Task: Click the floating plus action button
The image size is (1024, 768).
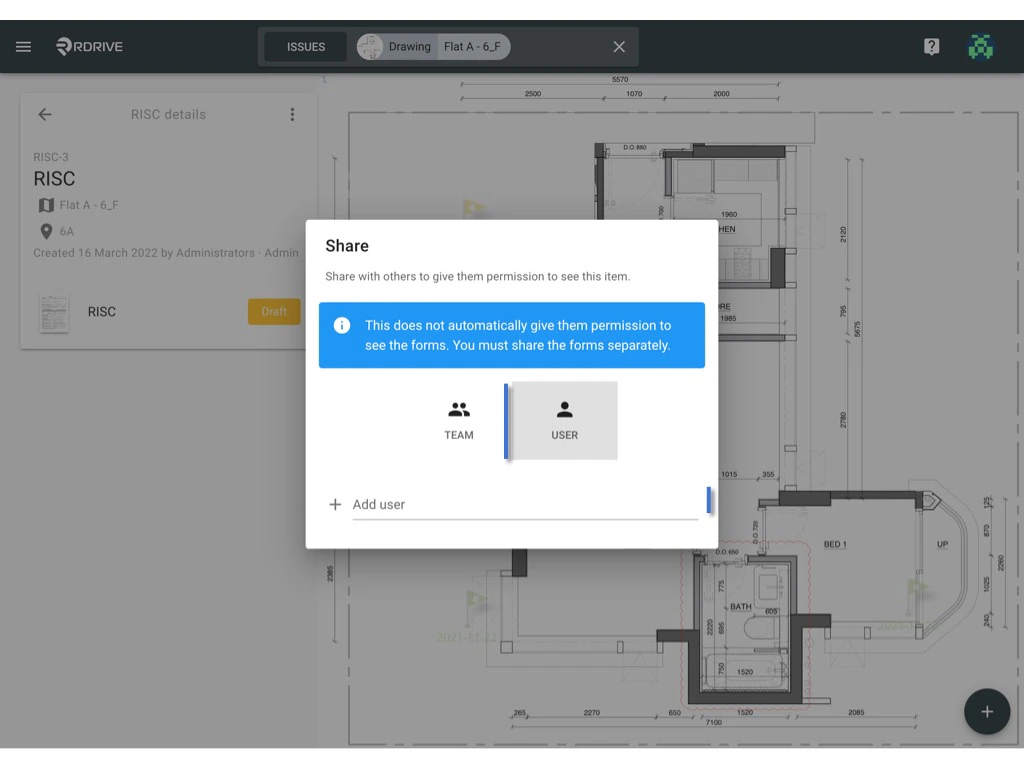Action: point(987,711)
